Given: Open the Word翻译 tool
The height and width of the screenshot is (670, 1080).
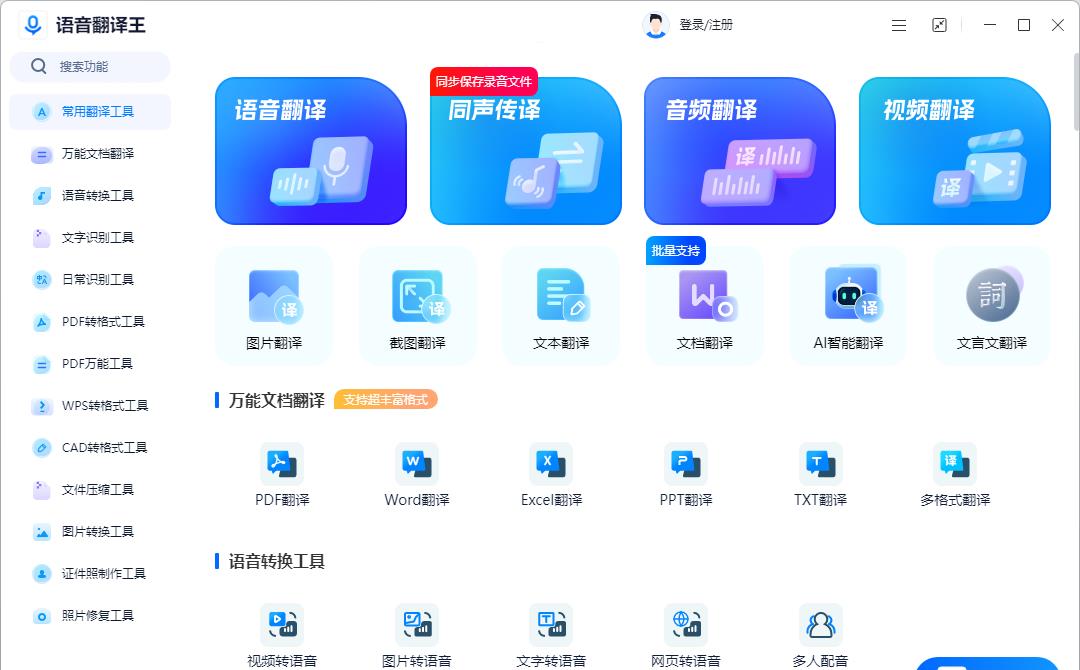Looking at the screenshot, I should pos(416,473).
